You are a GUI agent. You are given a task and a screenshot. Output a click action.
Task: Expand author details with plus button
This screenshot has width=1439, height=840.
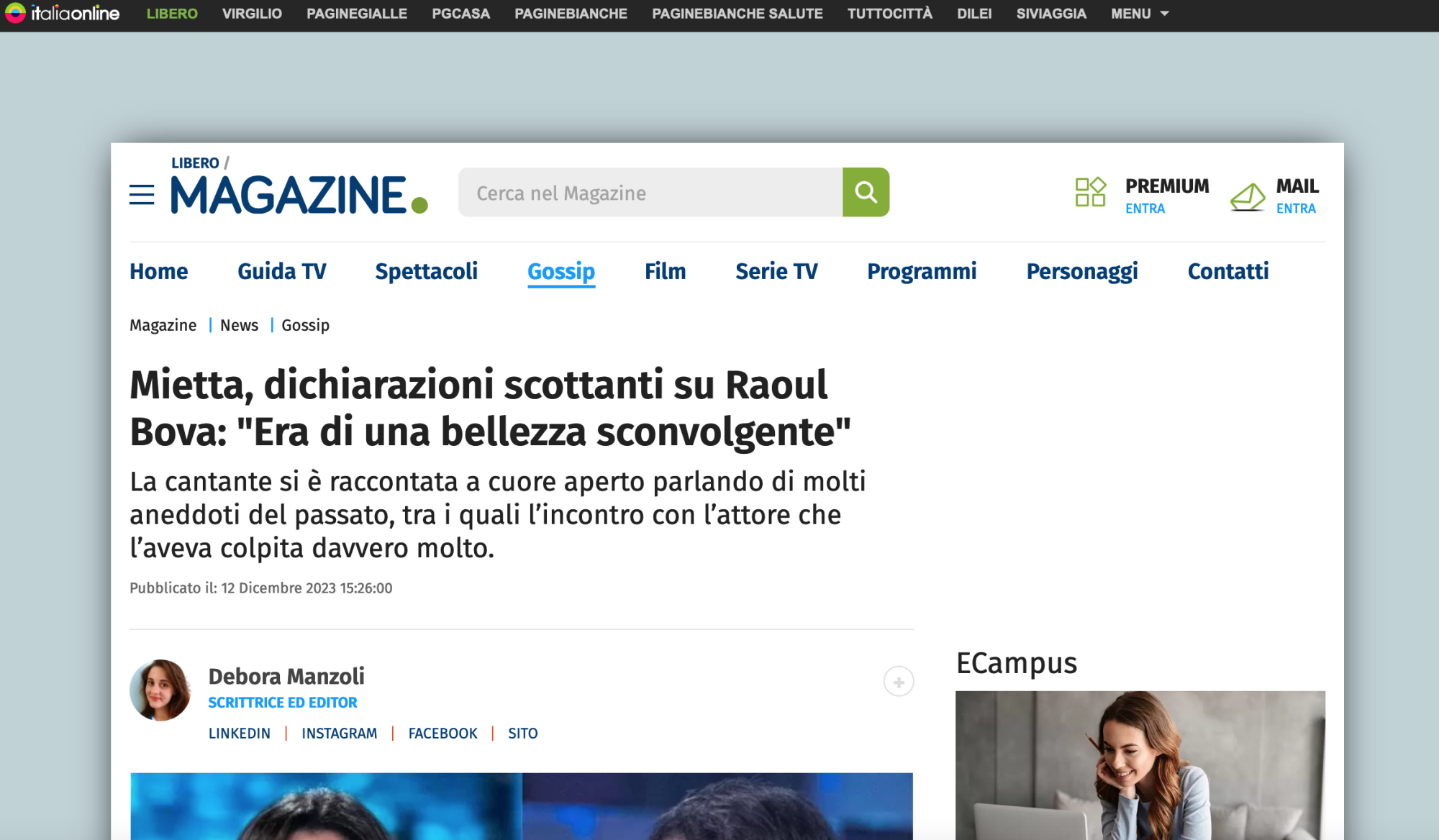click(899, 682)
